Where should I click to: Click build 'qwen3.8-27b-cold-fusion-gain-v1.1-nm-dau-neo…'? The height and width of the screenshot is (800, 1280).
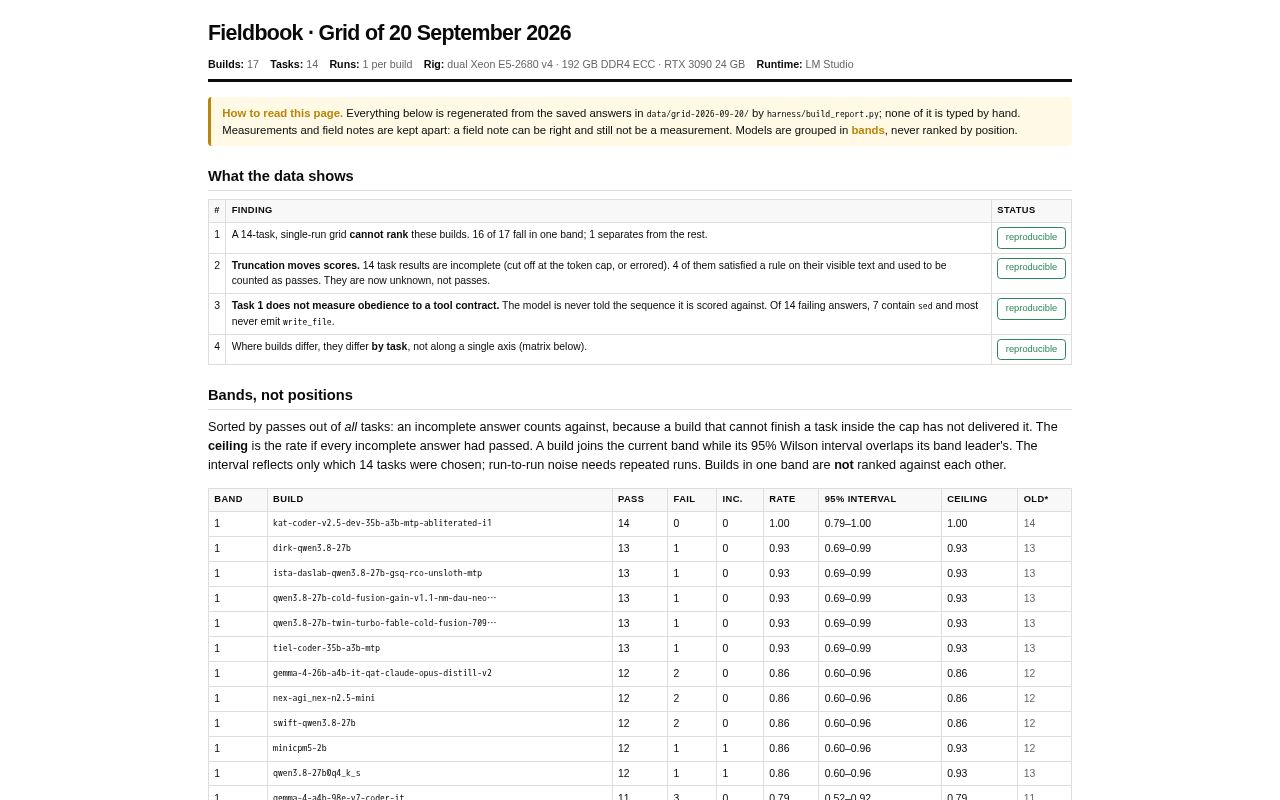coord(384,599)
